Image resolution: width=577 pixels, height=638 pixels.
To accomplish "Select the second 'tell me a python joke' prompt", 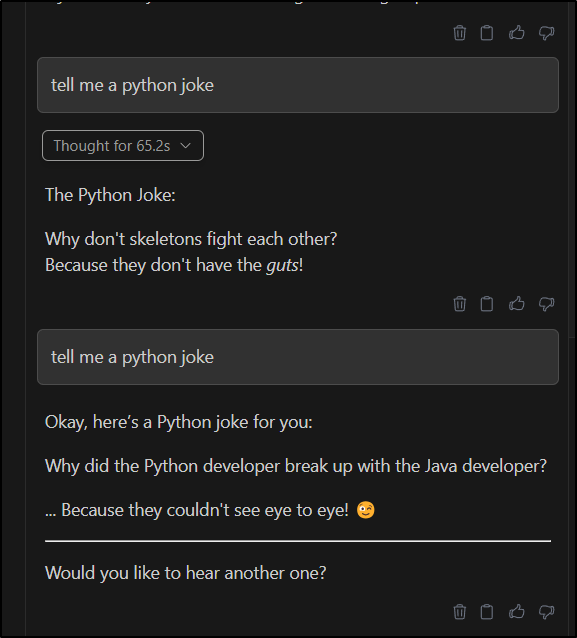I will 298,357.
